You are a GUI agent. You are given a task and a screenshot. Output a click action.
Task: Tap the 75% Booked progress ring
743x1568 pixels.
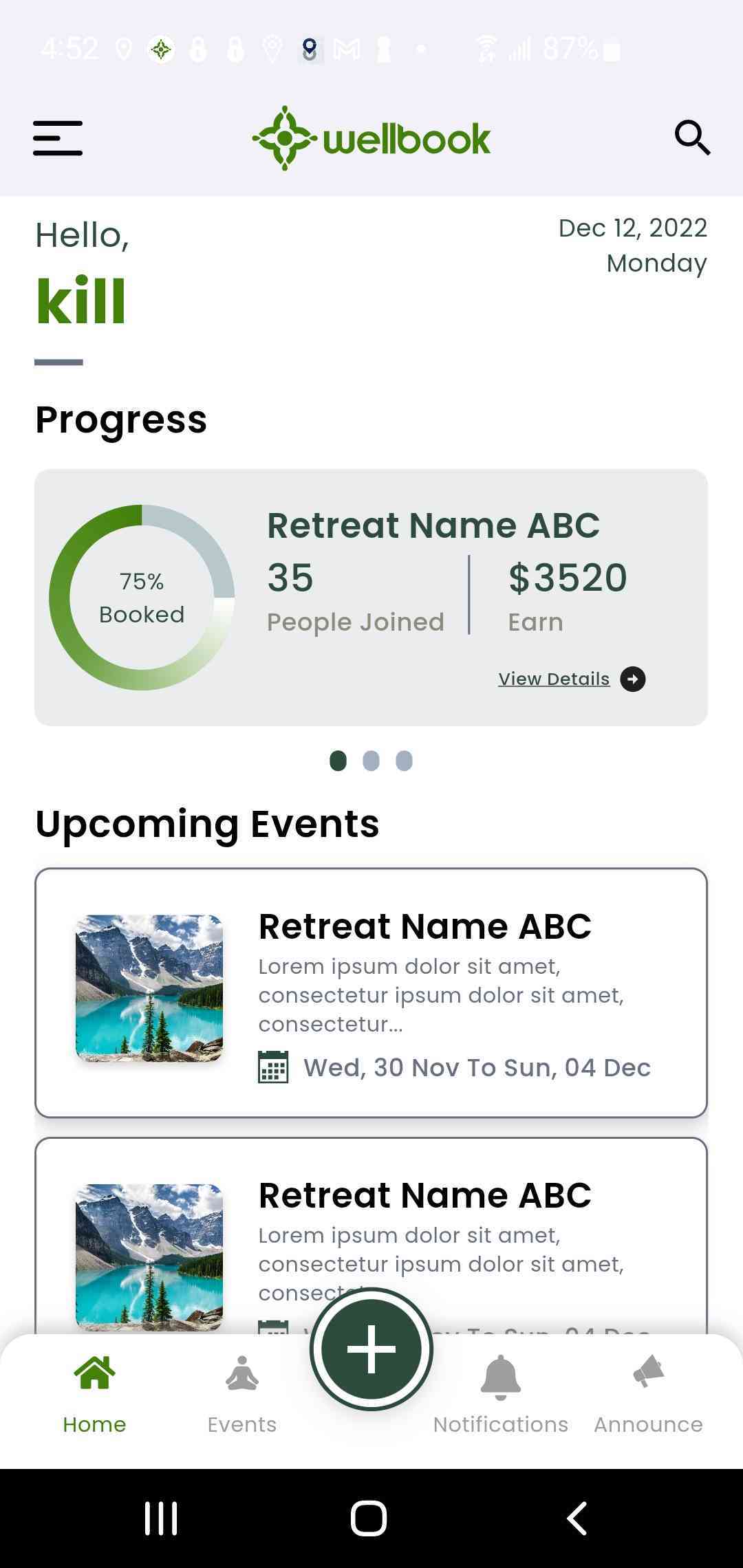click(x=142, y=598)
